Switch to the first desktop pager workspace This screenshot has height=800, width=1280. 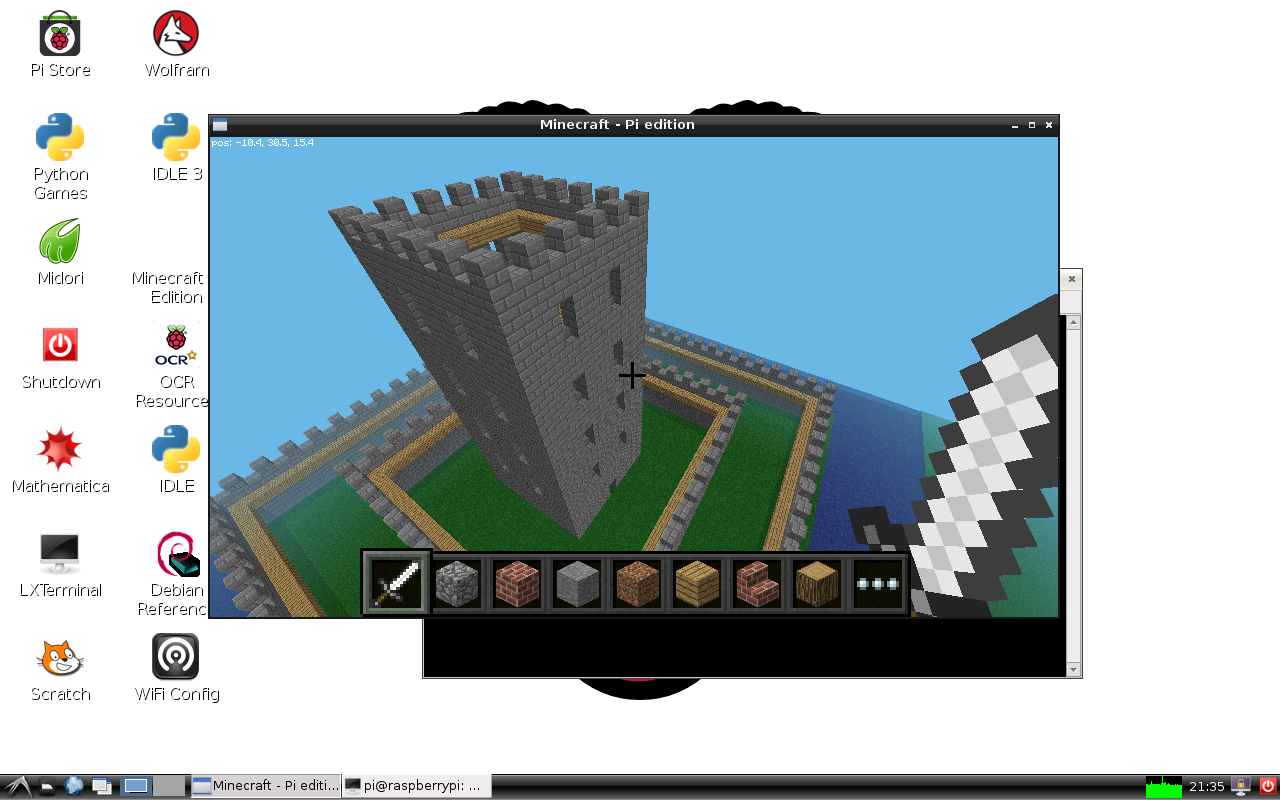[x=136, y=786]
